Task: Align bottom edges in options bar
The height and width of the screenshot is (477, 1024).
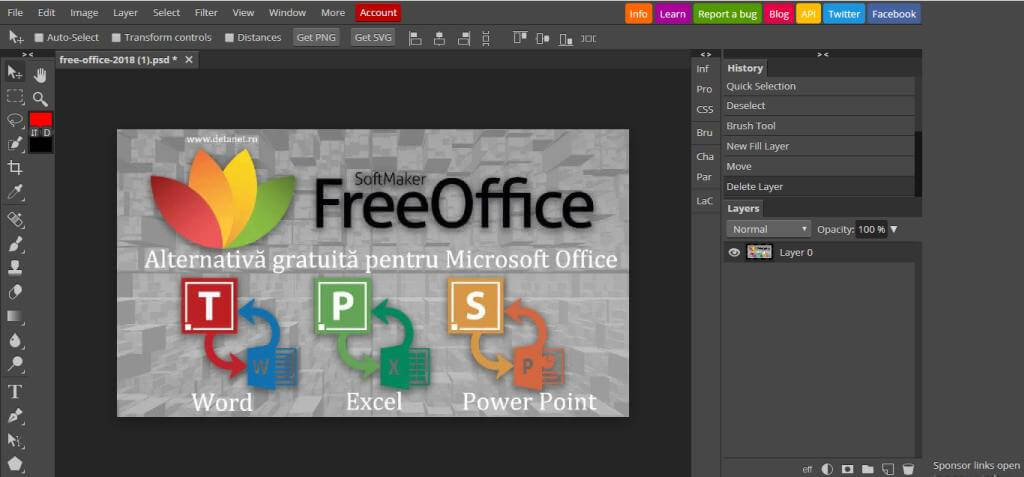Action: (566, 39)
